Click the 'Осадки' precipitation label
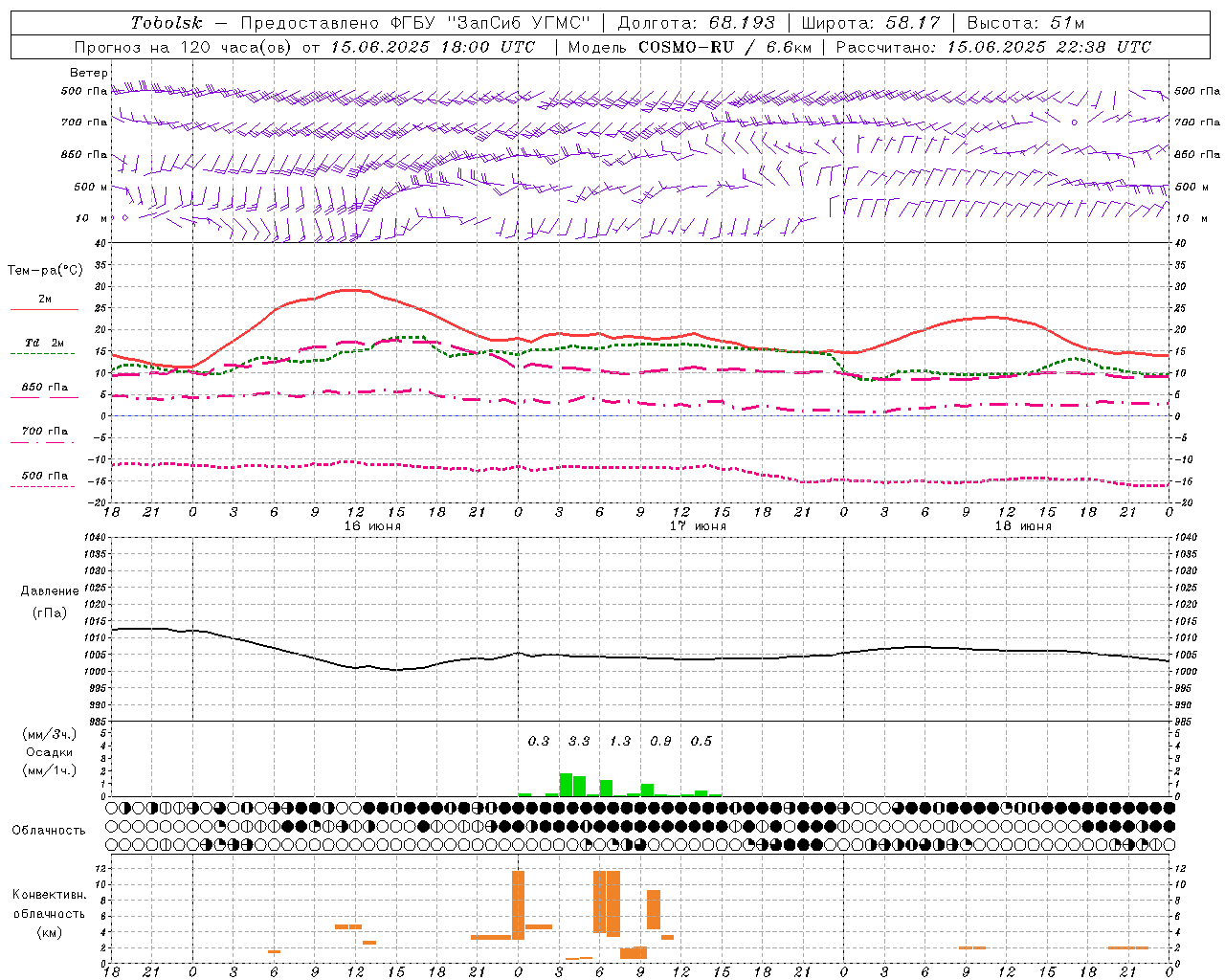 click(50, 752)
